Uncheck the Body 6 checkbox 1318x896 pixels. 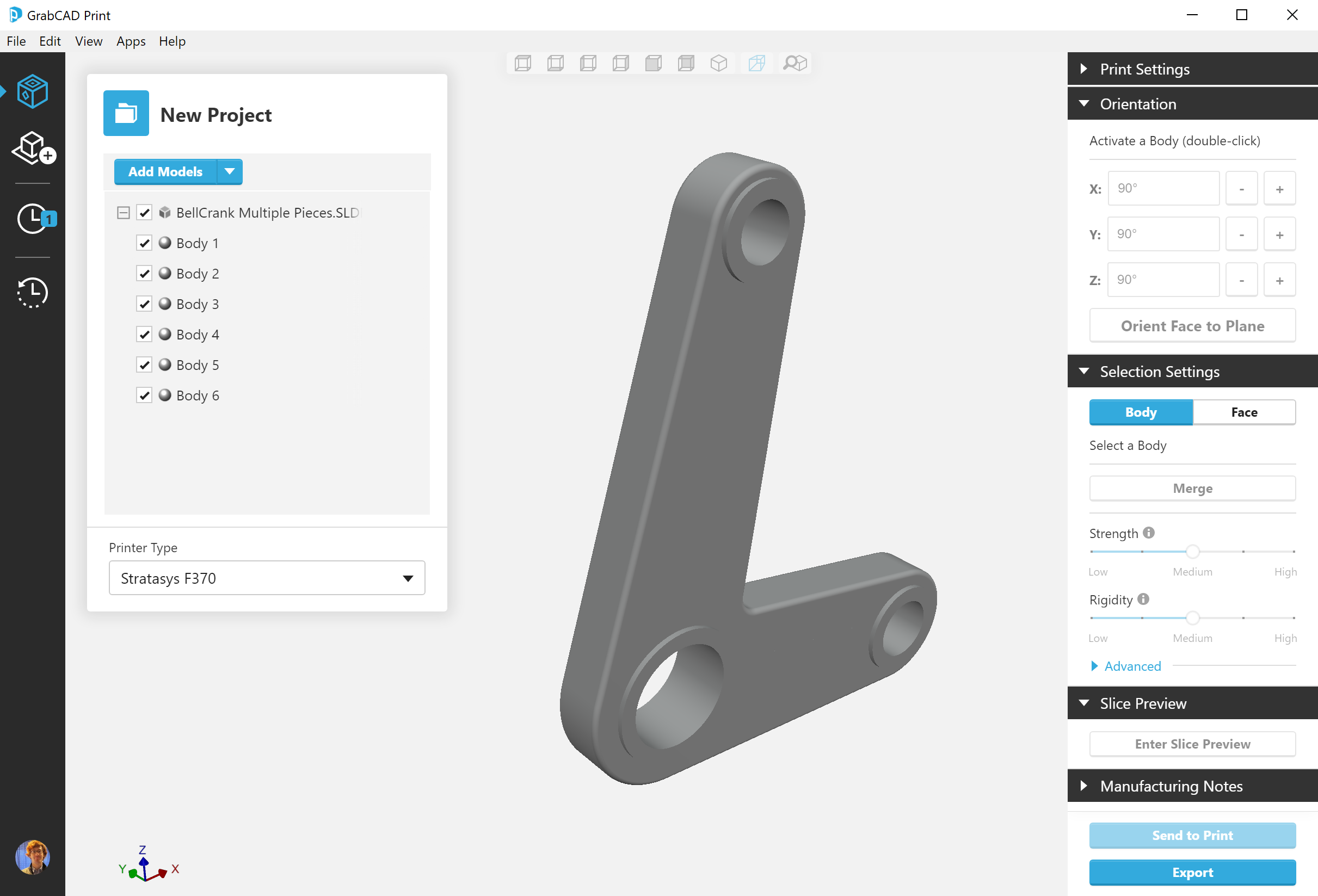pos(144,396)
